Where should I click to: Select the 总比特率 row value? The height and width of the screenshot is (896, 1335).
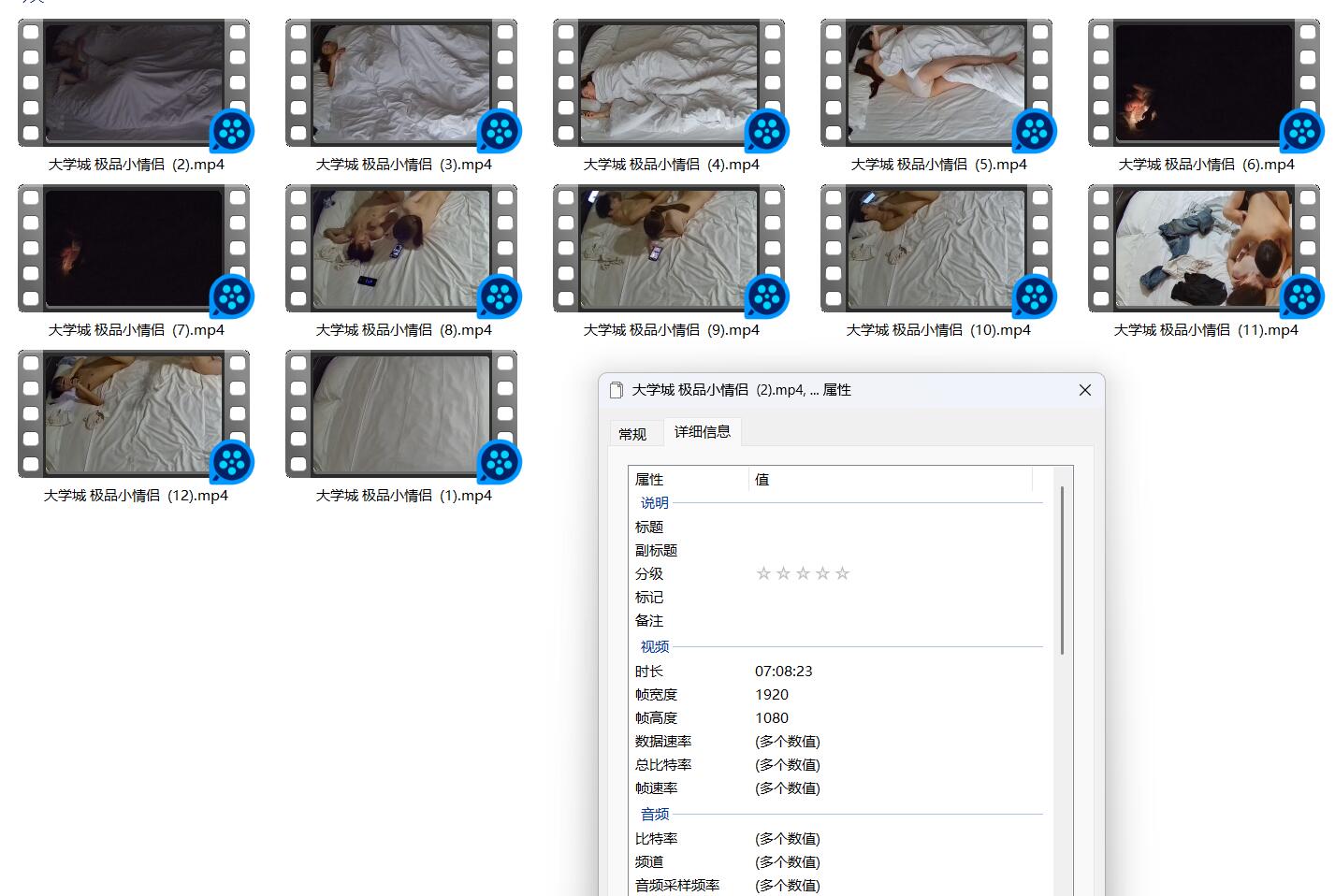pyautogui.click(x=788, y=765)
